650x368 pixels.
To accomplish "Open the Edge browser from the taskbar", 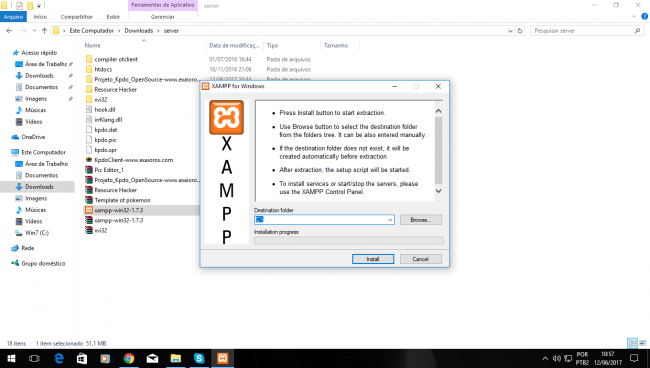I will [59, 358].
